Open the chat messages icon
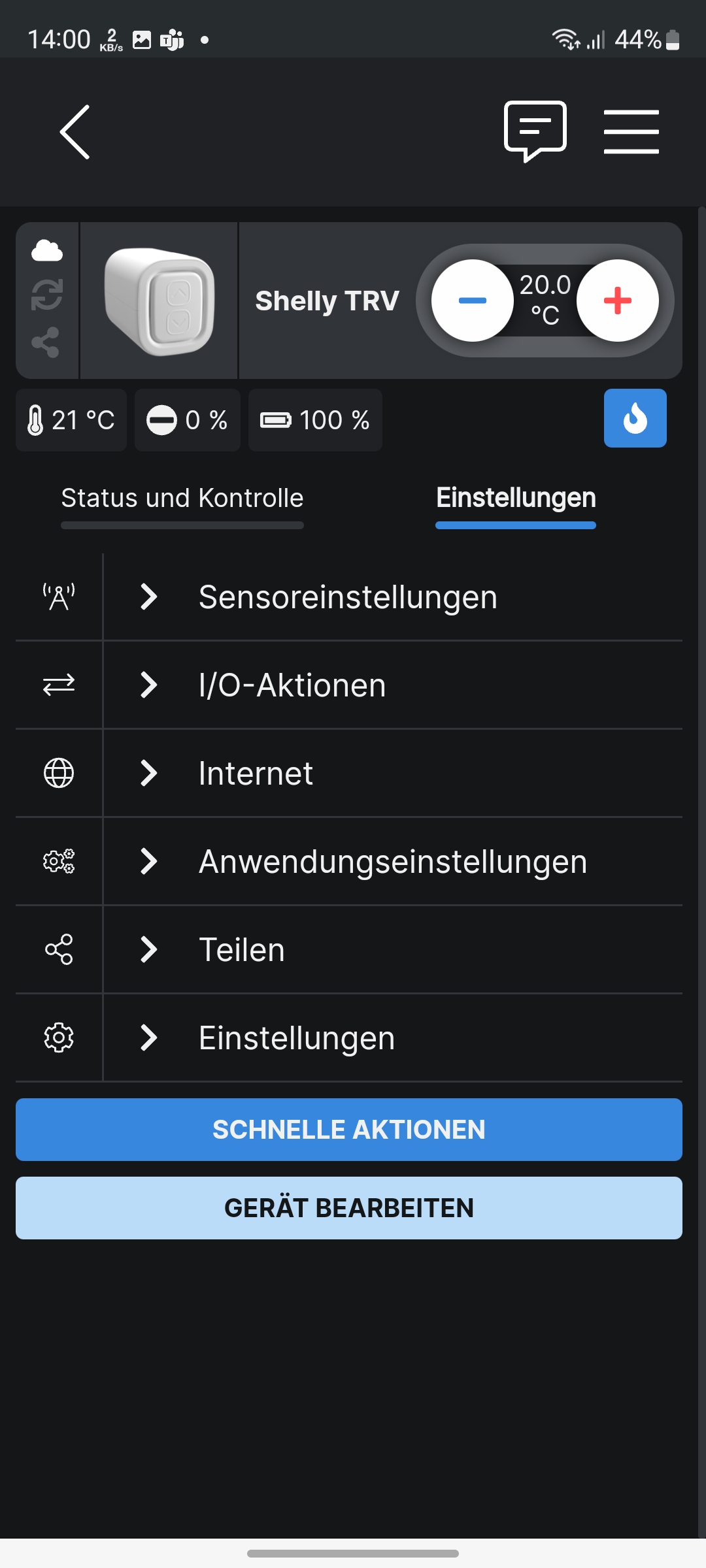The height and width of the screenshot is (1568, 706). tap(535, 131)
